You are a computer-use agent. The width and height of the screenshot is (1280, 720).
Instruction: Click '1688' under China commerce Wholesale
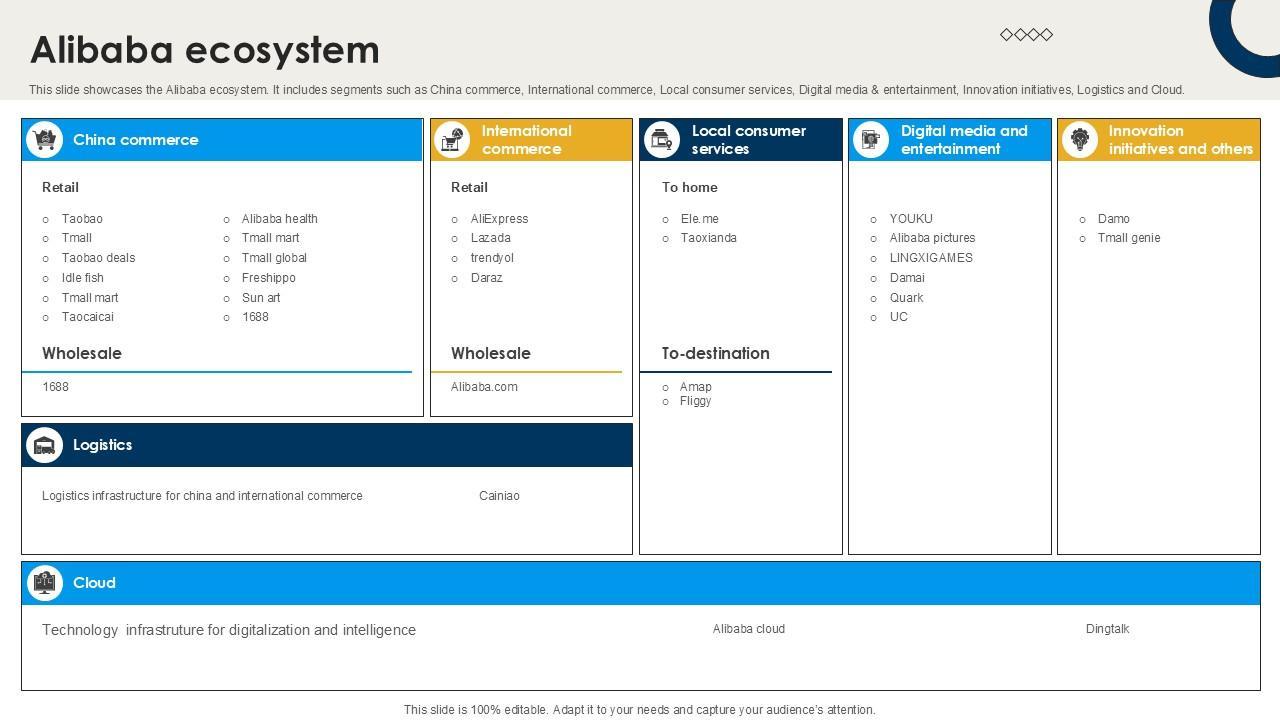click(x=55, y=387)
